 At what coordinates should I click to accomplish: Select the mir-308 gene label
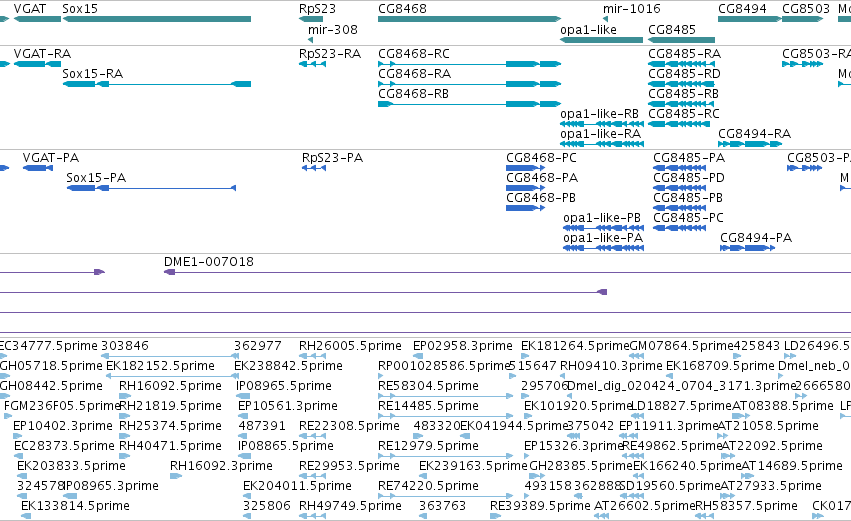[x=333, y=29]
